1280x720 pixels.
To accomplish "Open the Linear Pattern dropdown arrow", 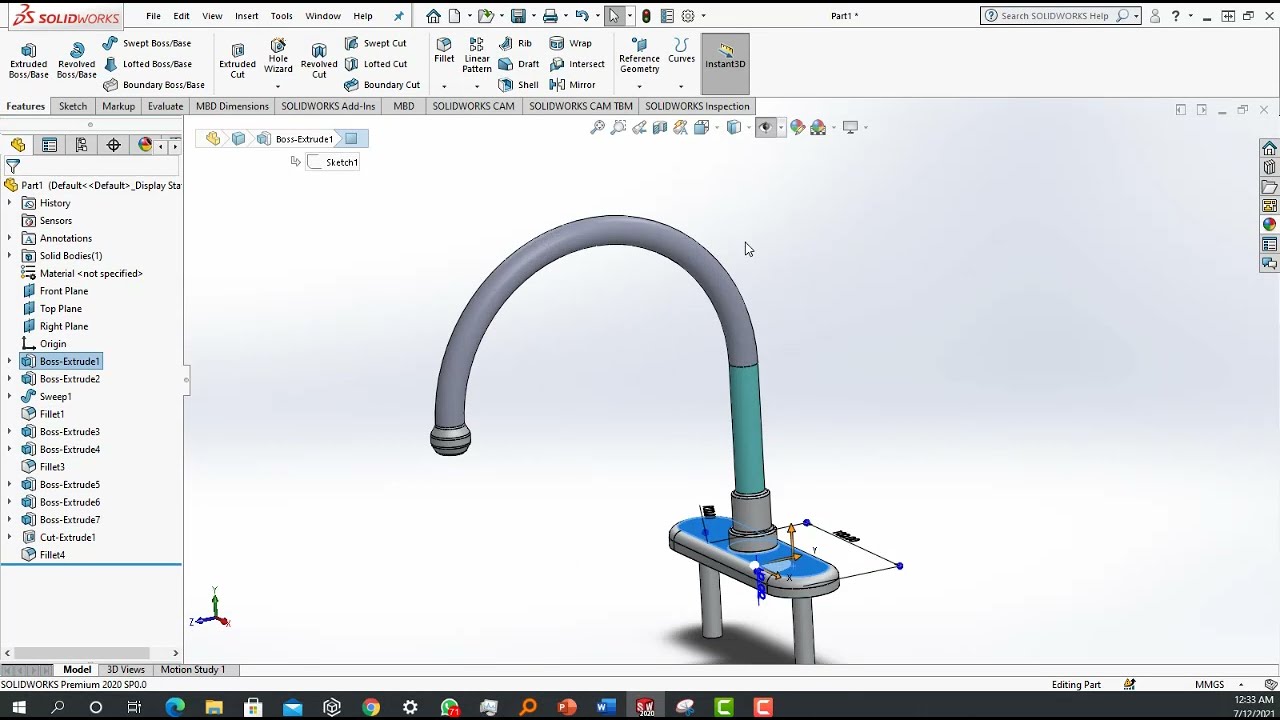I will point(477,86).
